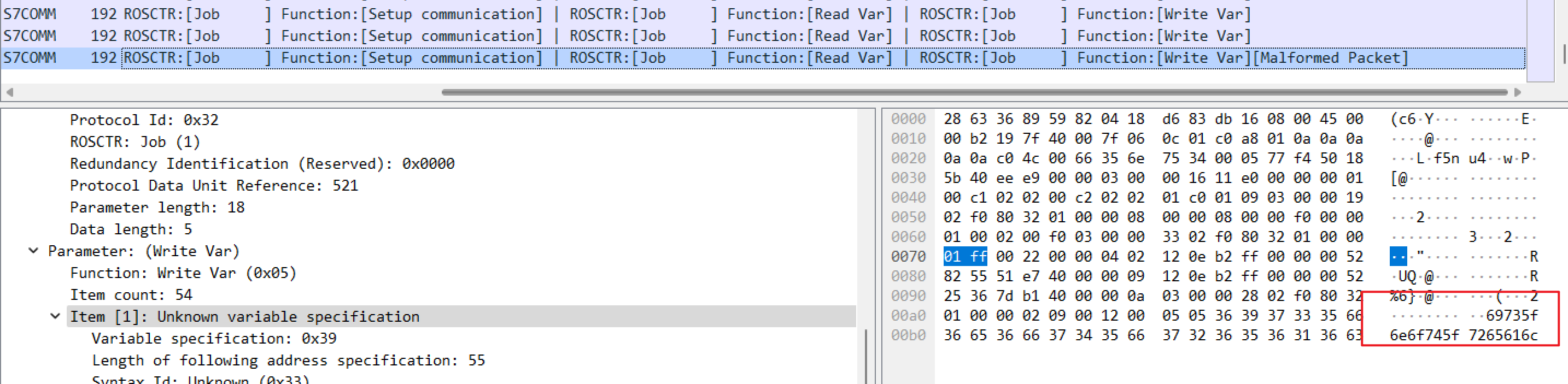Click ASCII text 69735f on row 00a0

click(x=1512, y=315)
